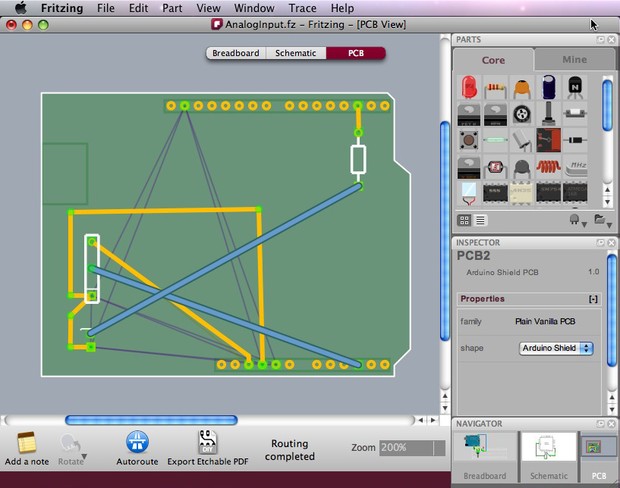Switch parts bin to icon grid view
This screenshot has height=488, width=620.
(x=465, y=220)
